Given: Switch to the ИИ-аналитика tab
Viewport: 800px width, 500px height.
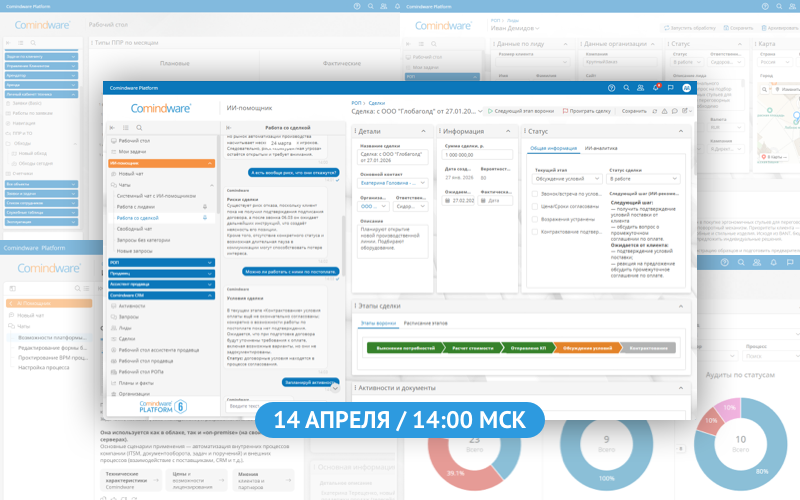Looking at the screenshot, I should (601, 148).
